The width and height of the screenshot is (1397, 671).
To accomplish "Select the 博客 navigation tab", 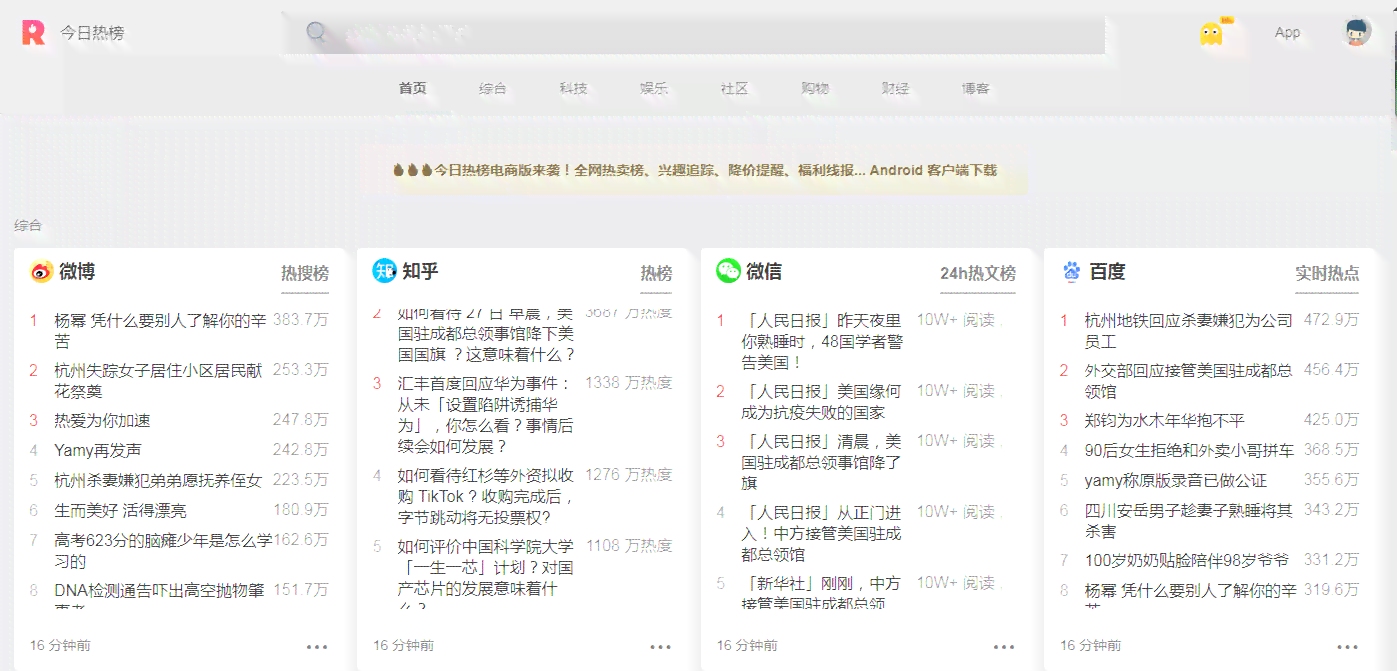I will tap(976, 88).
